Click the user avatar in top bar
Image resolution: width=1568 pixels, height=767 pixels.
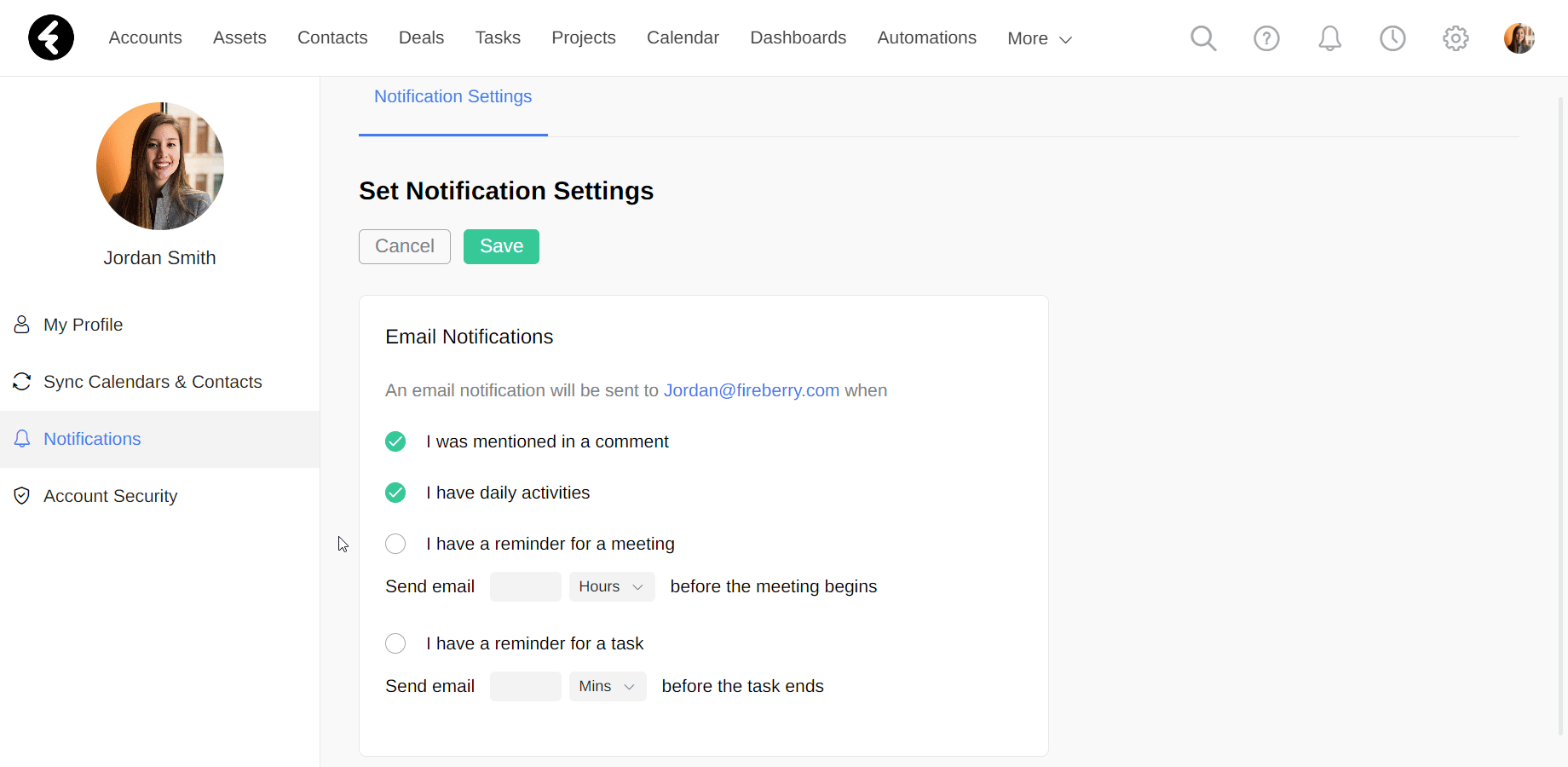coord(1519,38)
